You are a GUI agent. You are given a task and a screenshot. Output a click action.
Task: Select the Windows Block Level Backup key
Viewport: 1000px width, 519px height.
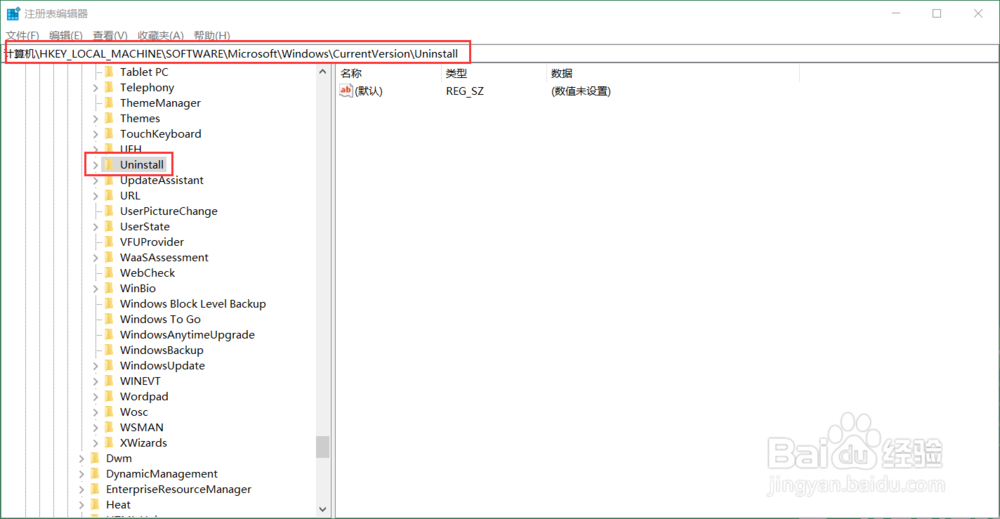[193, 303]
